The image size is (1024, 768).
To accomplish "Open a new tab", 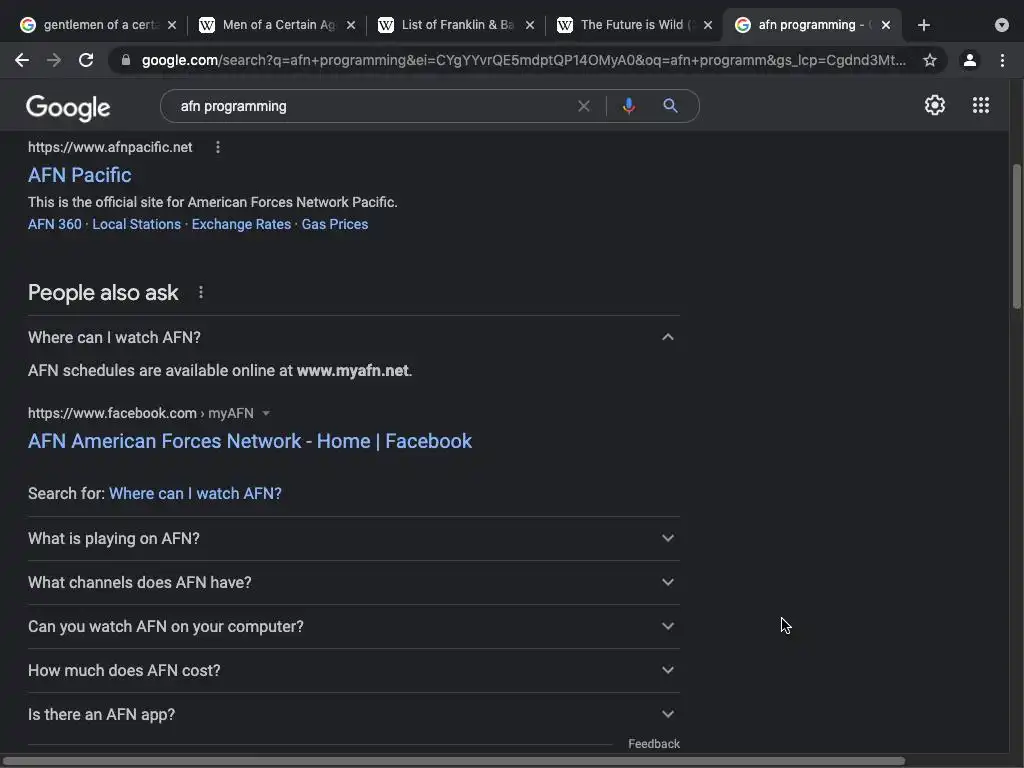I will click(x=923, y=25).
